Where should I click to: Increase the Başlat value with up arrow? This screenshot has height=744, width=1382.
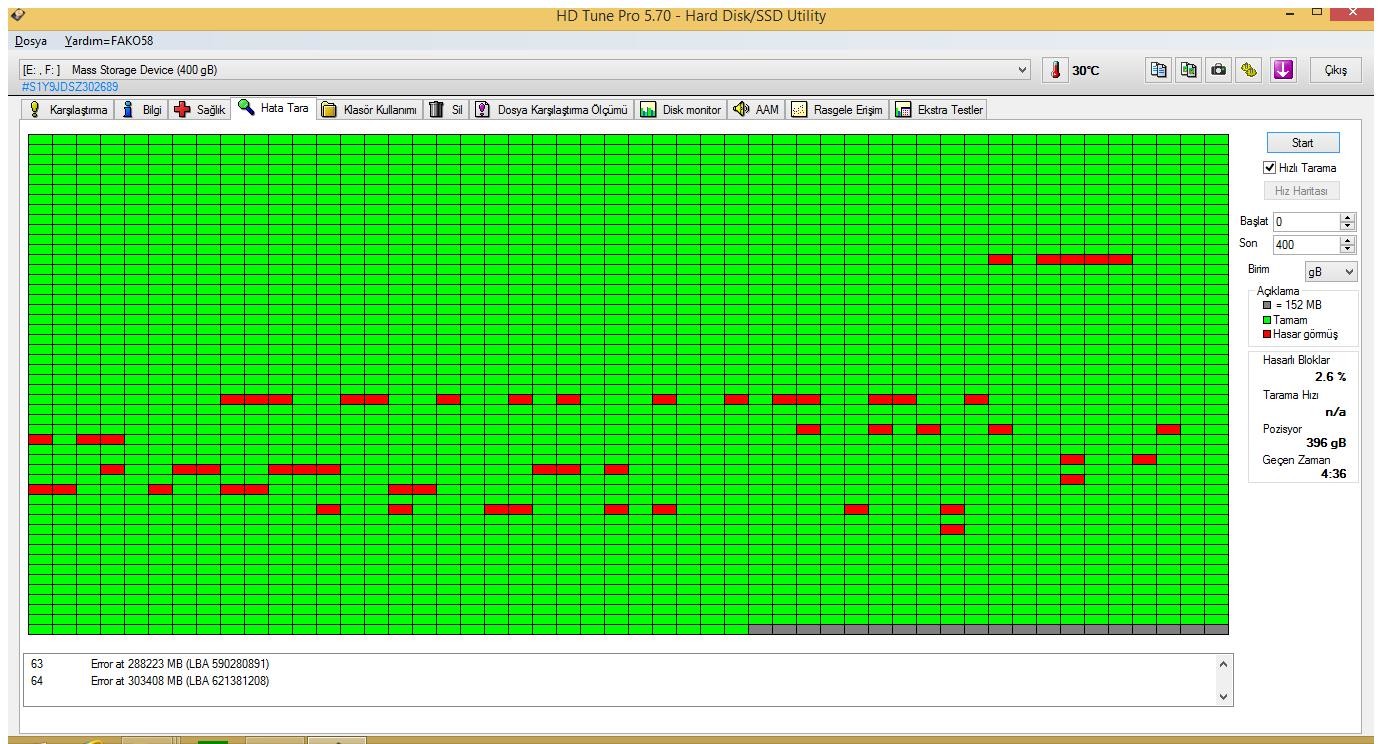coord(1348,217)
